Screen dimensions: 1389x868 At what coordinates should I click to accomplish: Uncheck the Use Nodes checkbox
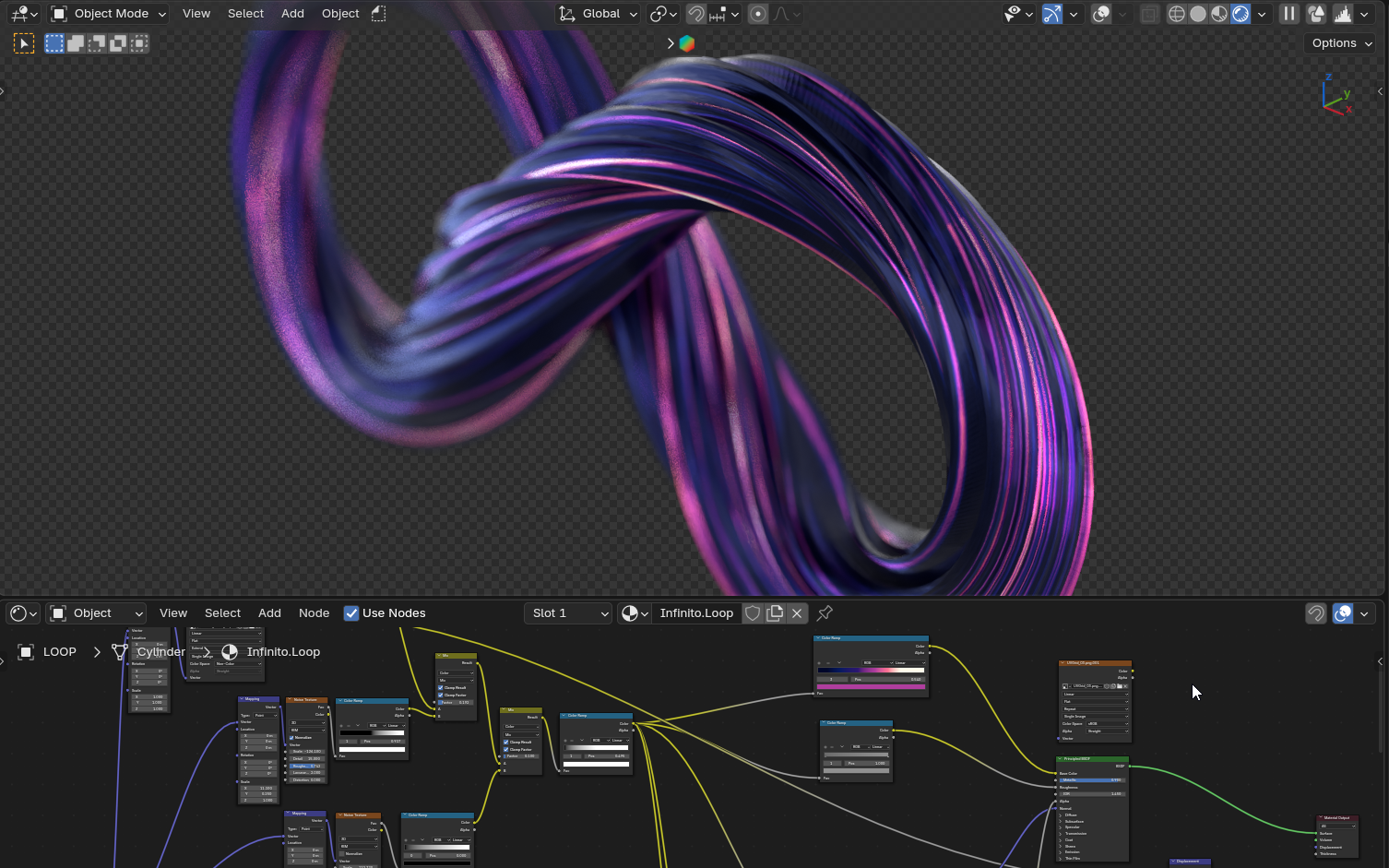(351, 613)
